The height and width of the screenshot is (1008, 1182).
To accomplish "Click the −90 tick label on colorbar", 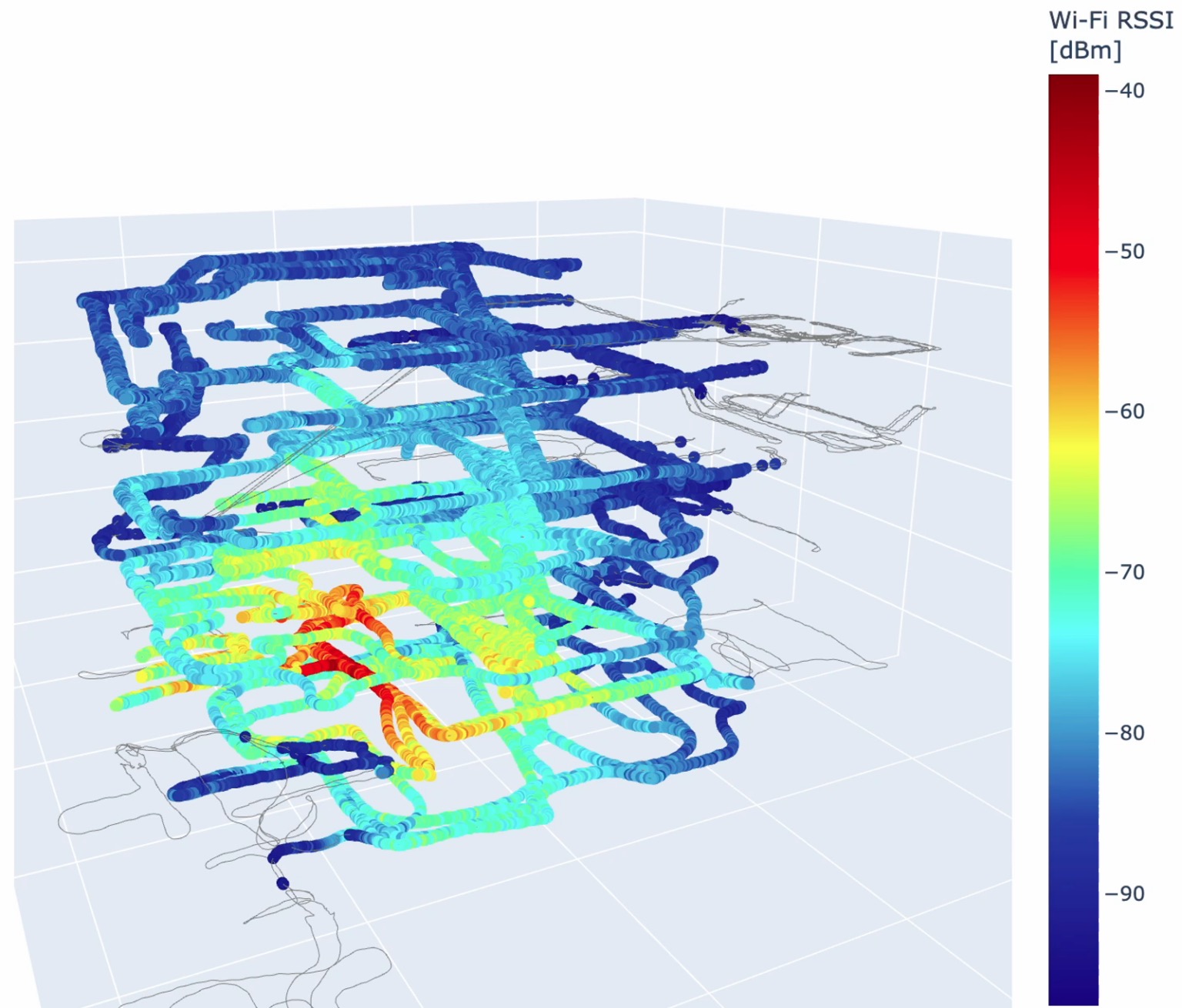I will tap(1124, 894).
